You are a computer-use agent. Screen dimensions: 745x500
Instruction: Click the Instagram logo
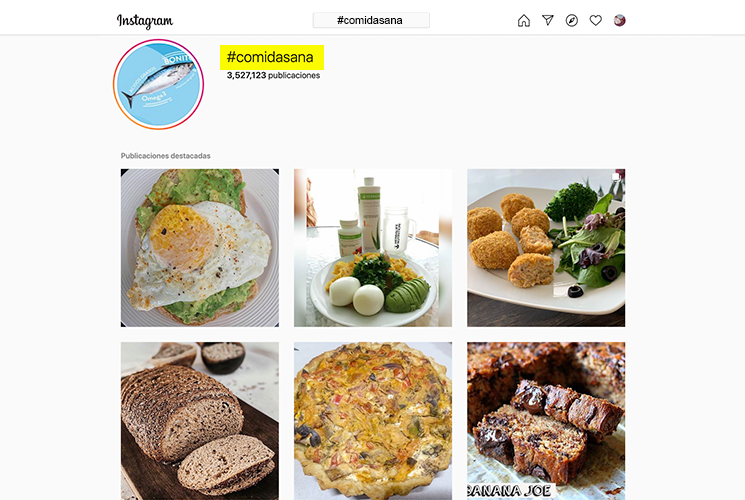(x=145, y=21)
